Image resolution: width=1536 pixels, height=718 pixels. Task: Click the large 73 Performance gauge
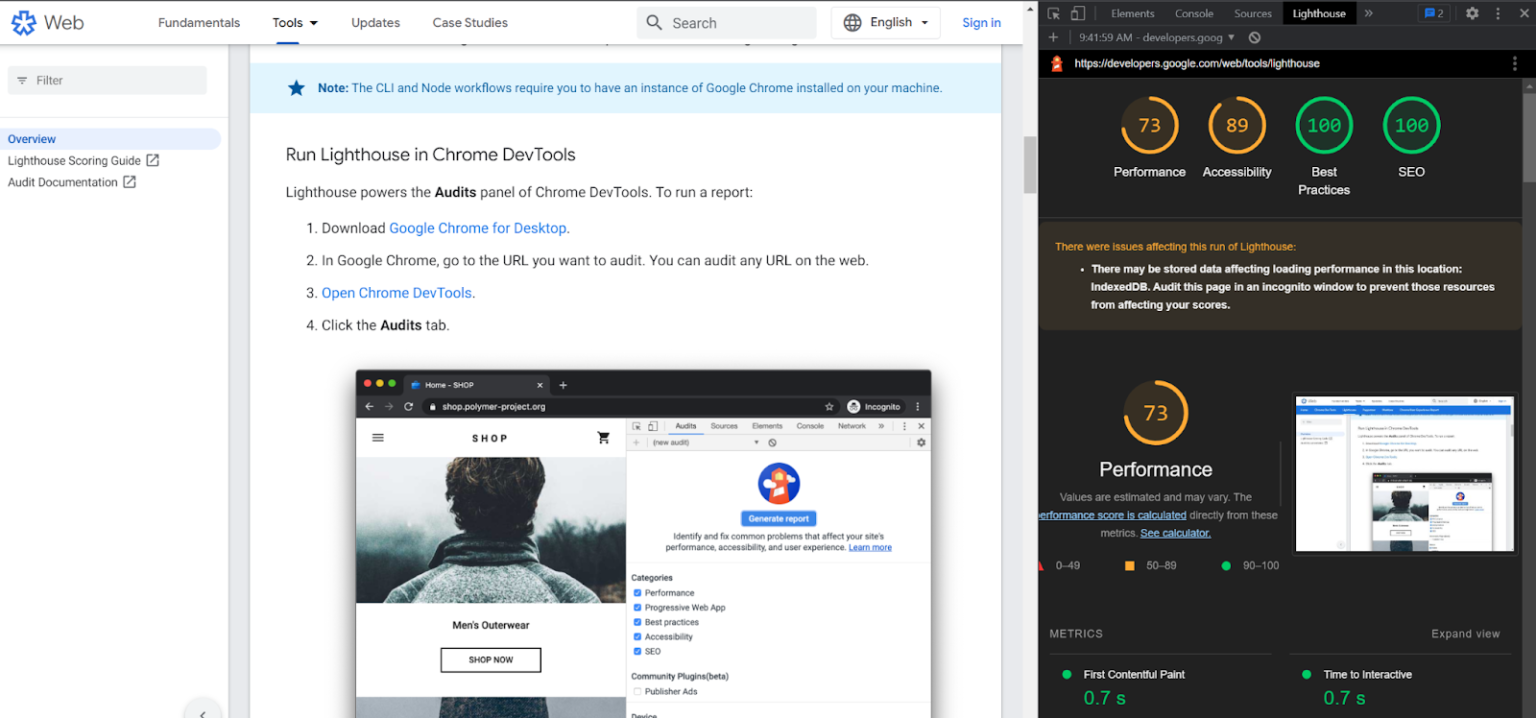tap(1156, 413)
